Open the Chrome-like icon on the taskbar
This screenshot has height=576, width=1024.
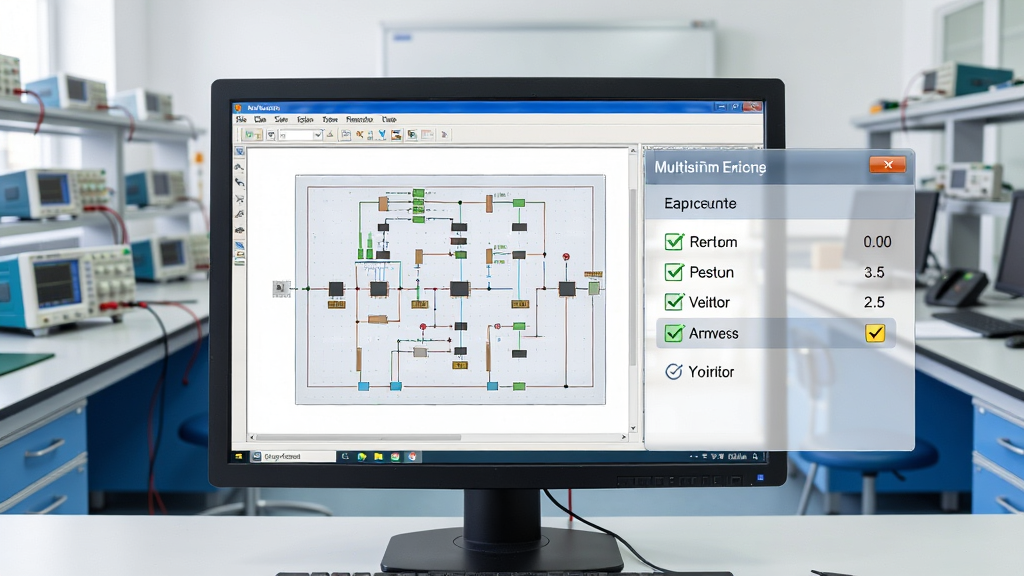coord(412,456)
